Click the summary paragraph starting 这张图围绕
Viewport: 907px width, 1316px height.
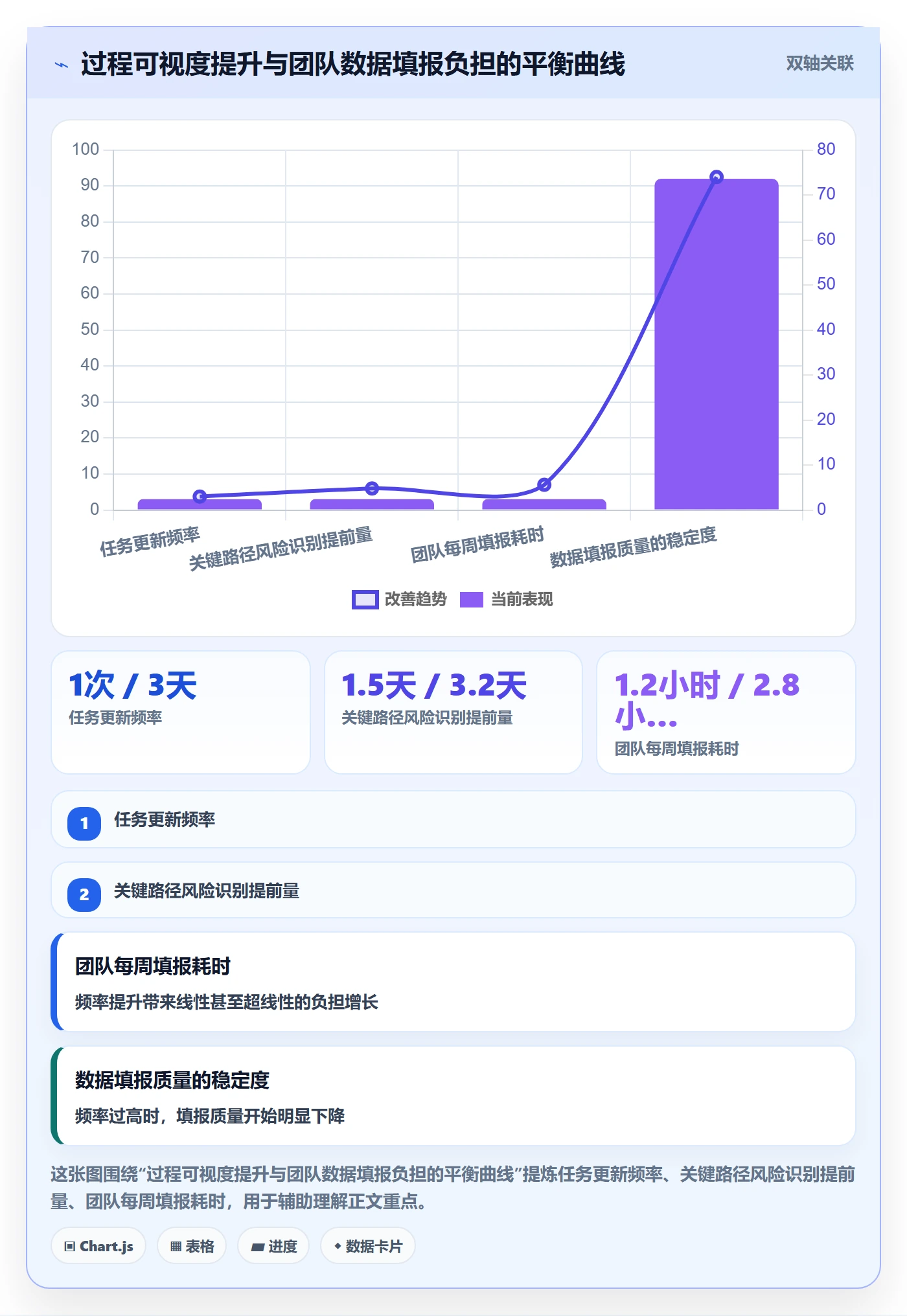(x=454, y=1188)
